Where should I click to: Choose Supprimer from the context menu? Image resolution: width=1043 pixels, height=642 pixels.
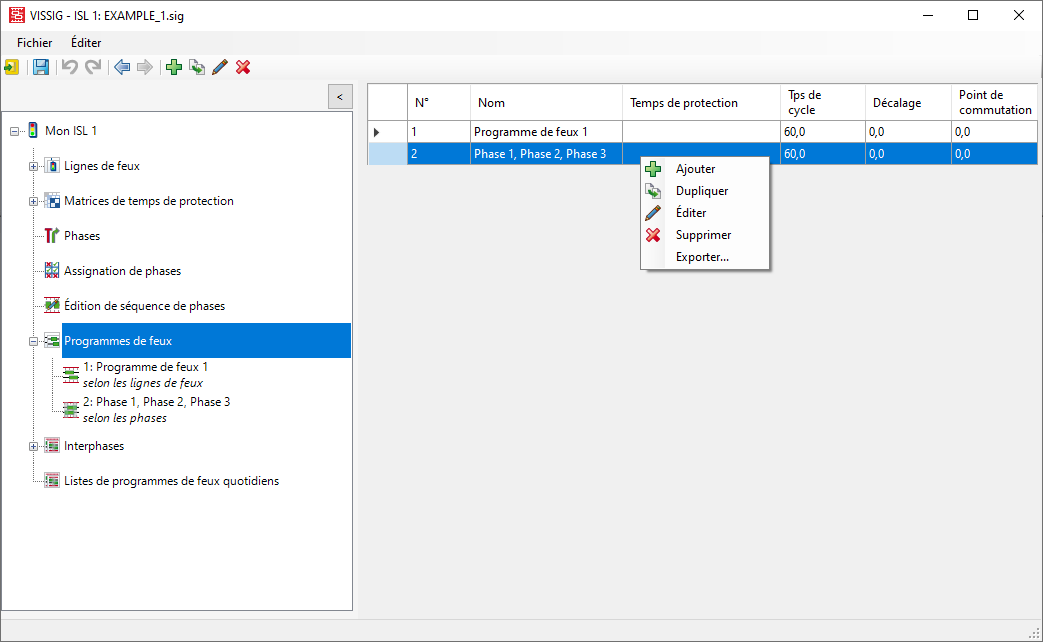(x=703, y=235)
